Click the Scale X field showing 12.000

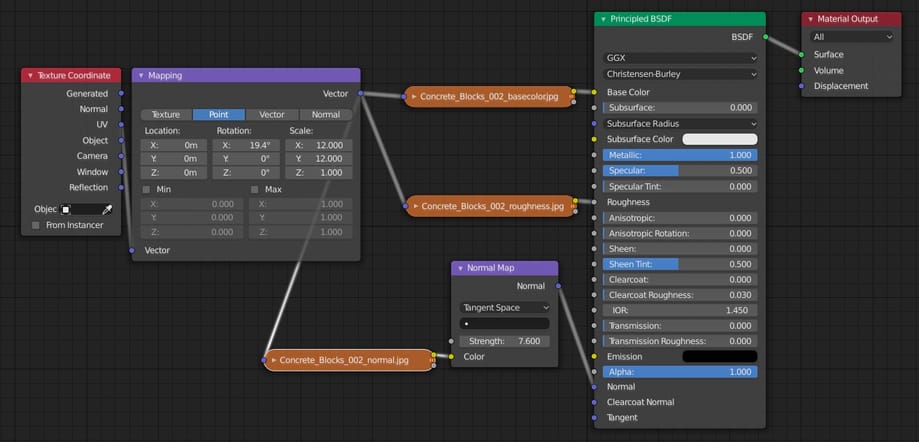318,145
